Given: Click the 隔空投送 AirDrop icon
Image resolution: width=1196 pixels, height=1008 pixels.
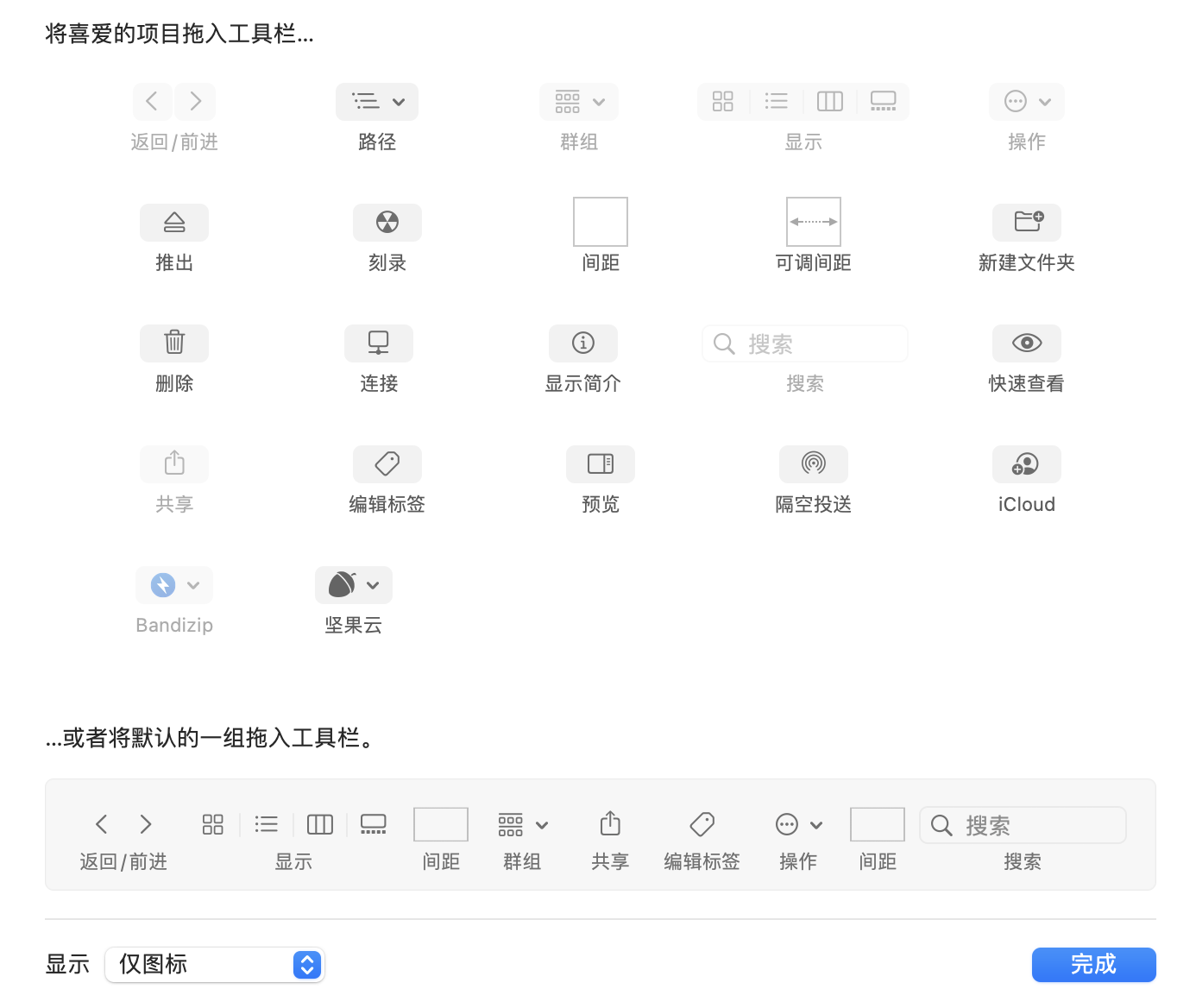Looking at the screenshot, I should pos(814,464).
